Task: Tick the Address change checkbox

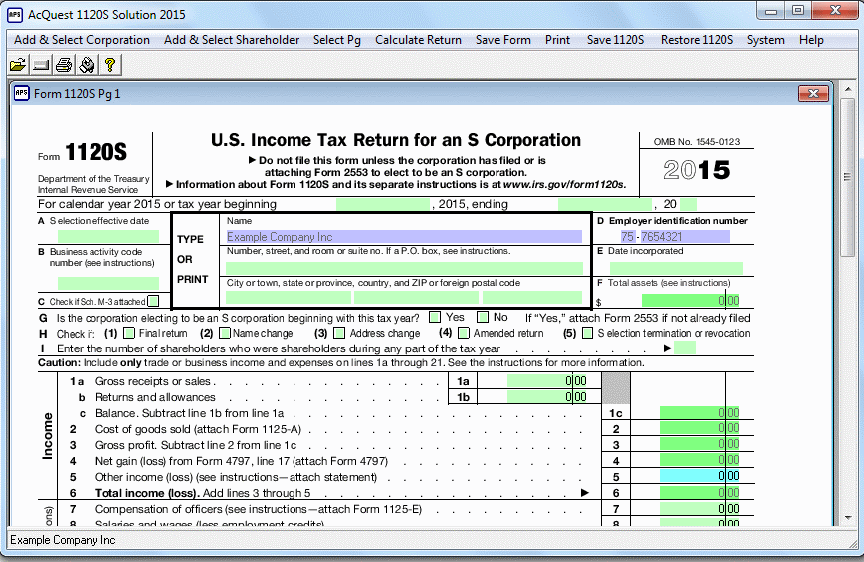Action: pos(339,333)
